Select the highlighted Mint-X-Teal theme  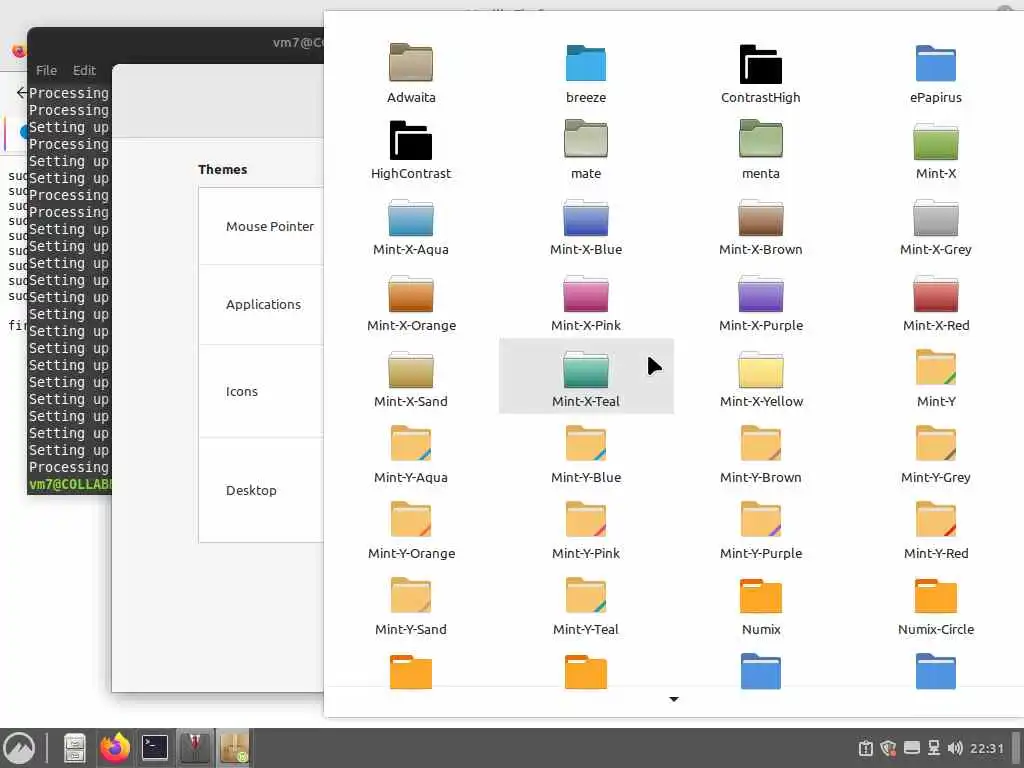pos(586,377)
